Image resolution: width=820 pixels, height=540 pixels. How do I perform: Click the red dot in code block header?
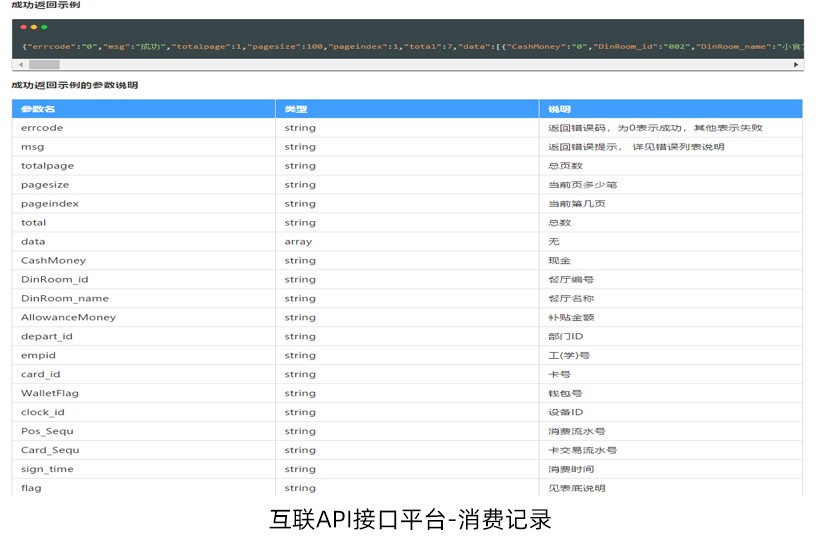25,28
